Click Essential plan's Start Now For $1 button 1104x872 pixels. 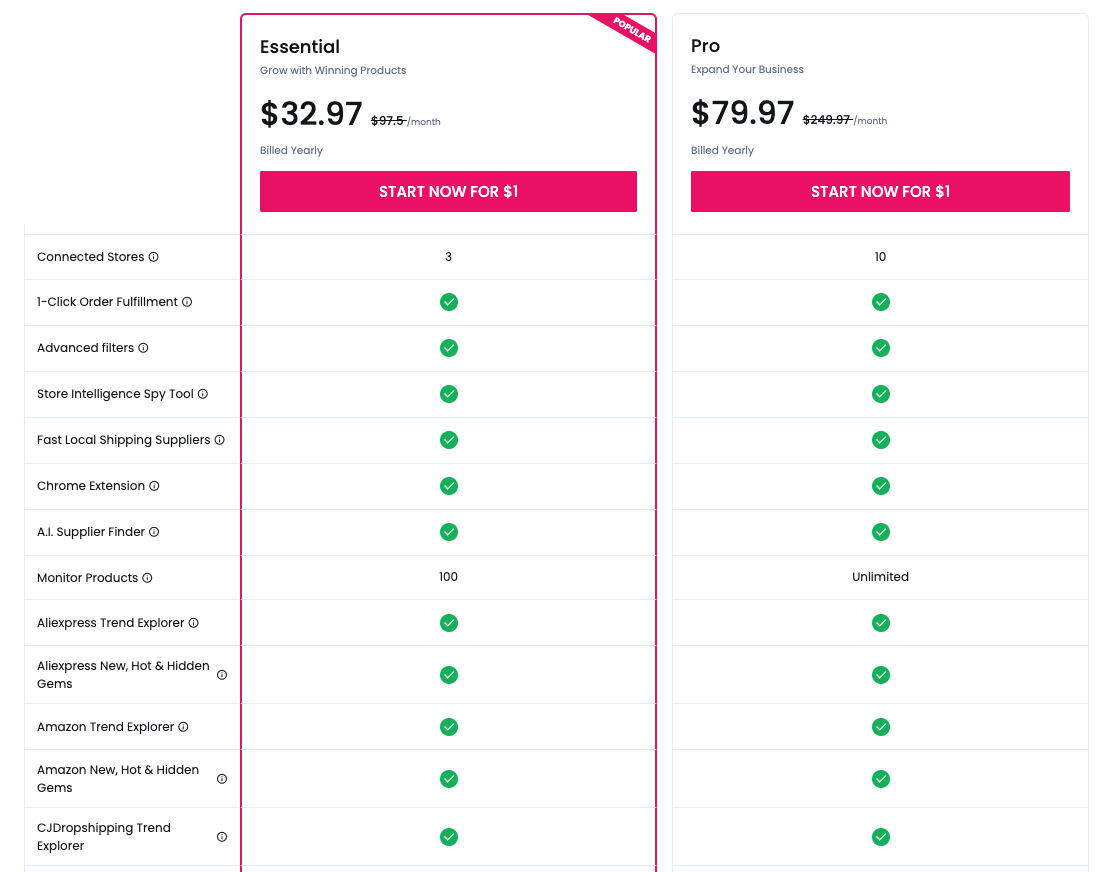click(448, 191)
